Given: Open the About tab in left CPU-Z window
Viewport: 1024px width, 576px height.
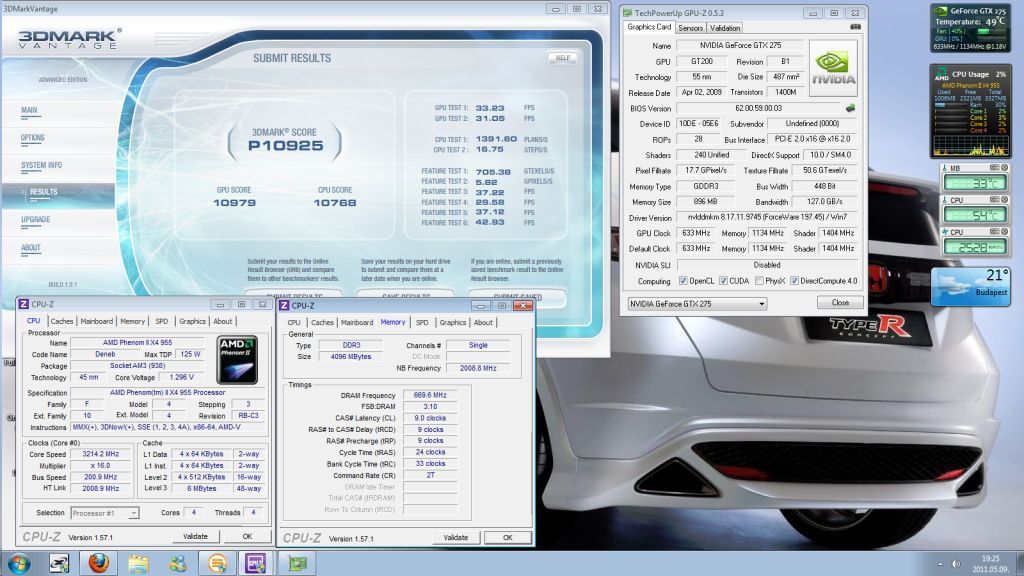Looking at the screenshot, I should (223, 321).
